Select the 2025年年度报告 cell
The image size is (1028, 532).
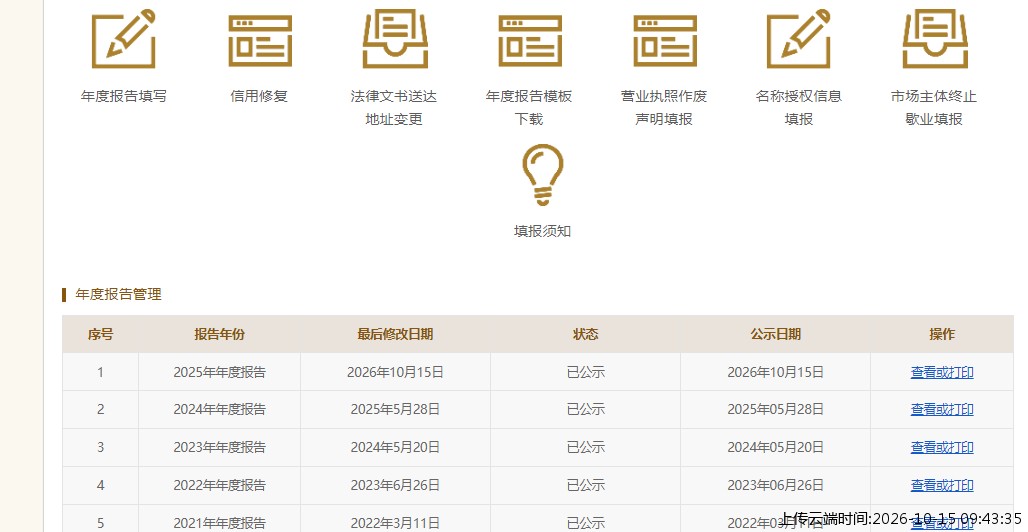coord(220,373)
